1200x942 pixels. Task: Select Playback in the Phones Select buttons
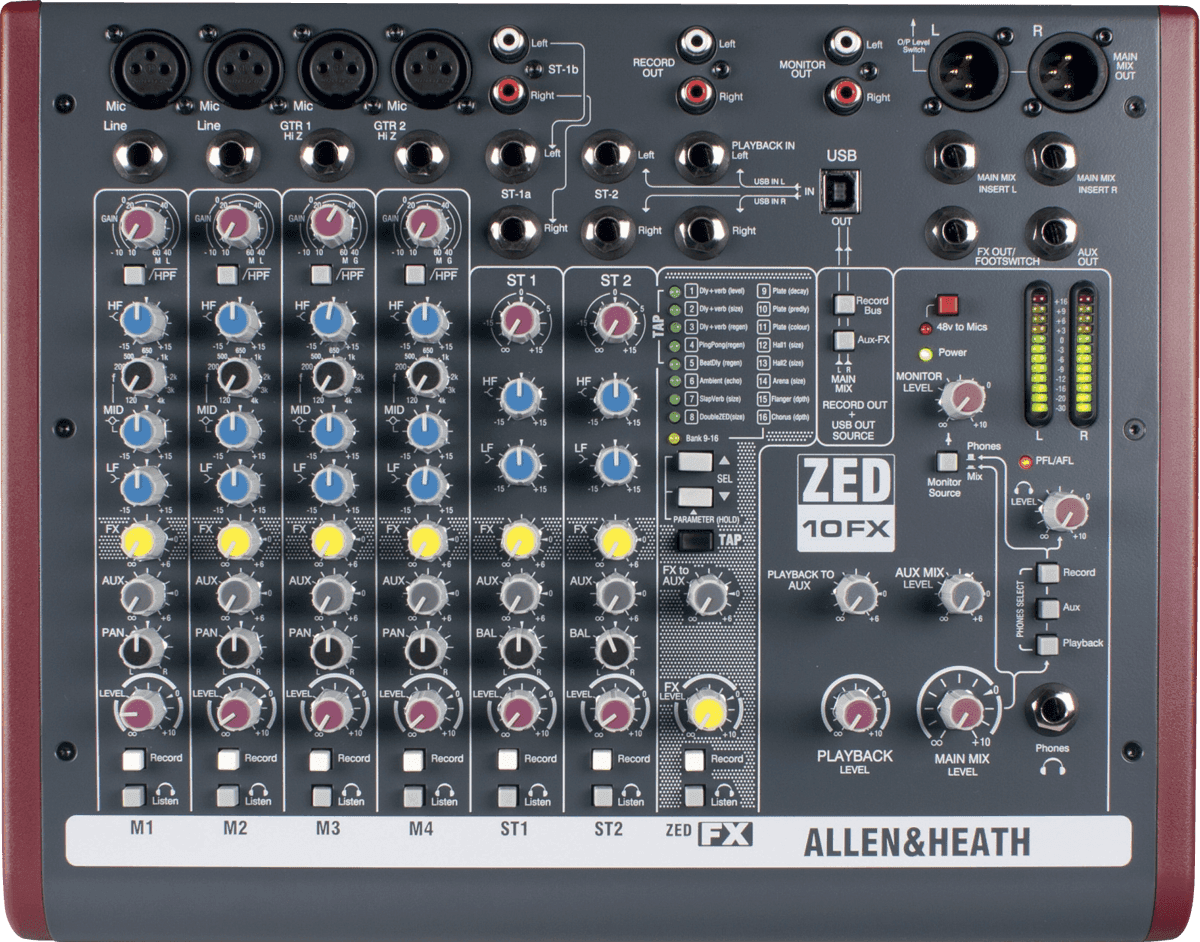tap(1047, 645)
